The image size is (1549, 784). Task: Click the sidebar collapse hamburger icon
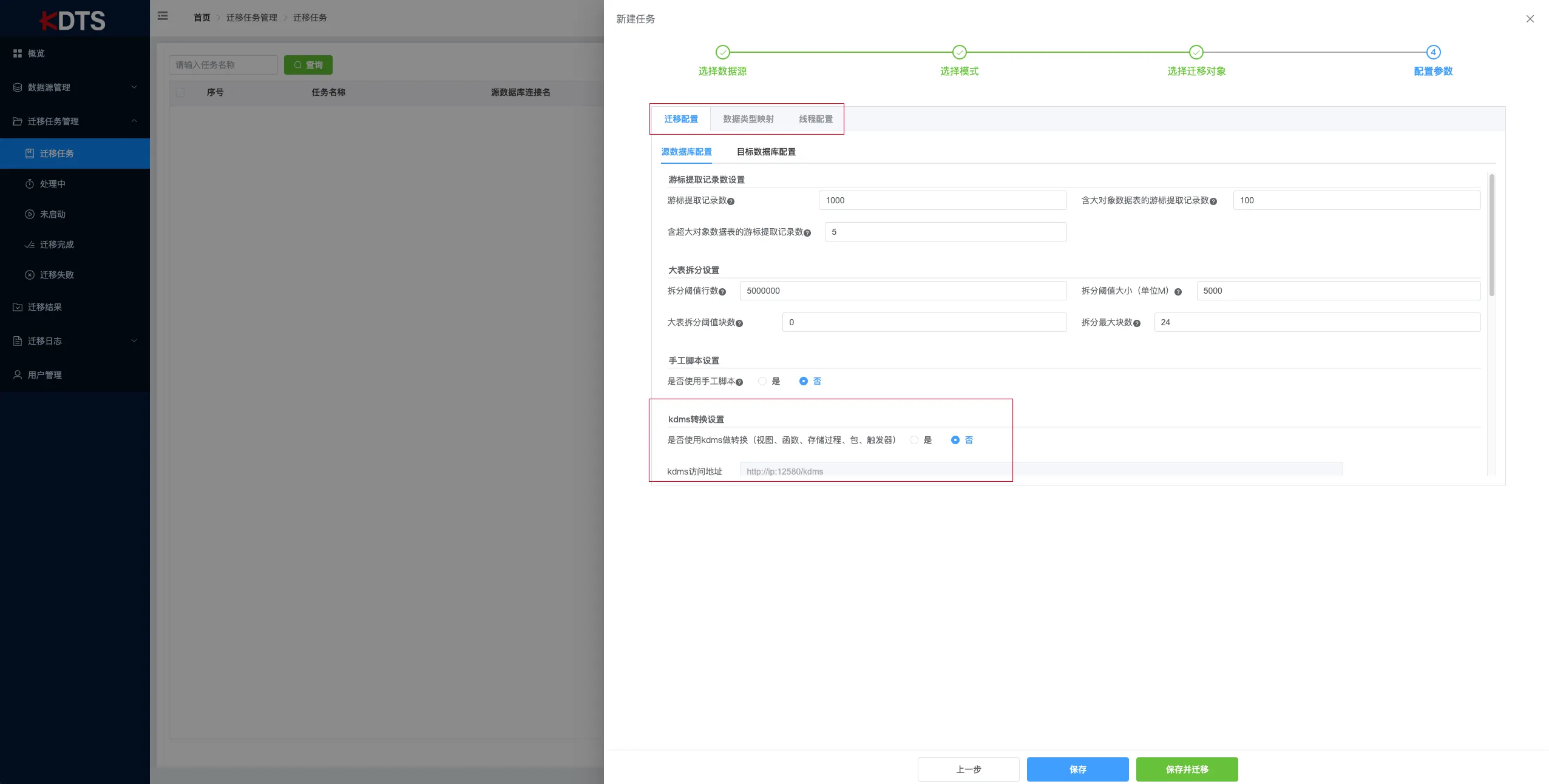tap(162, 16)
